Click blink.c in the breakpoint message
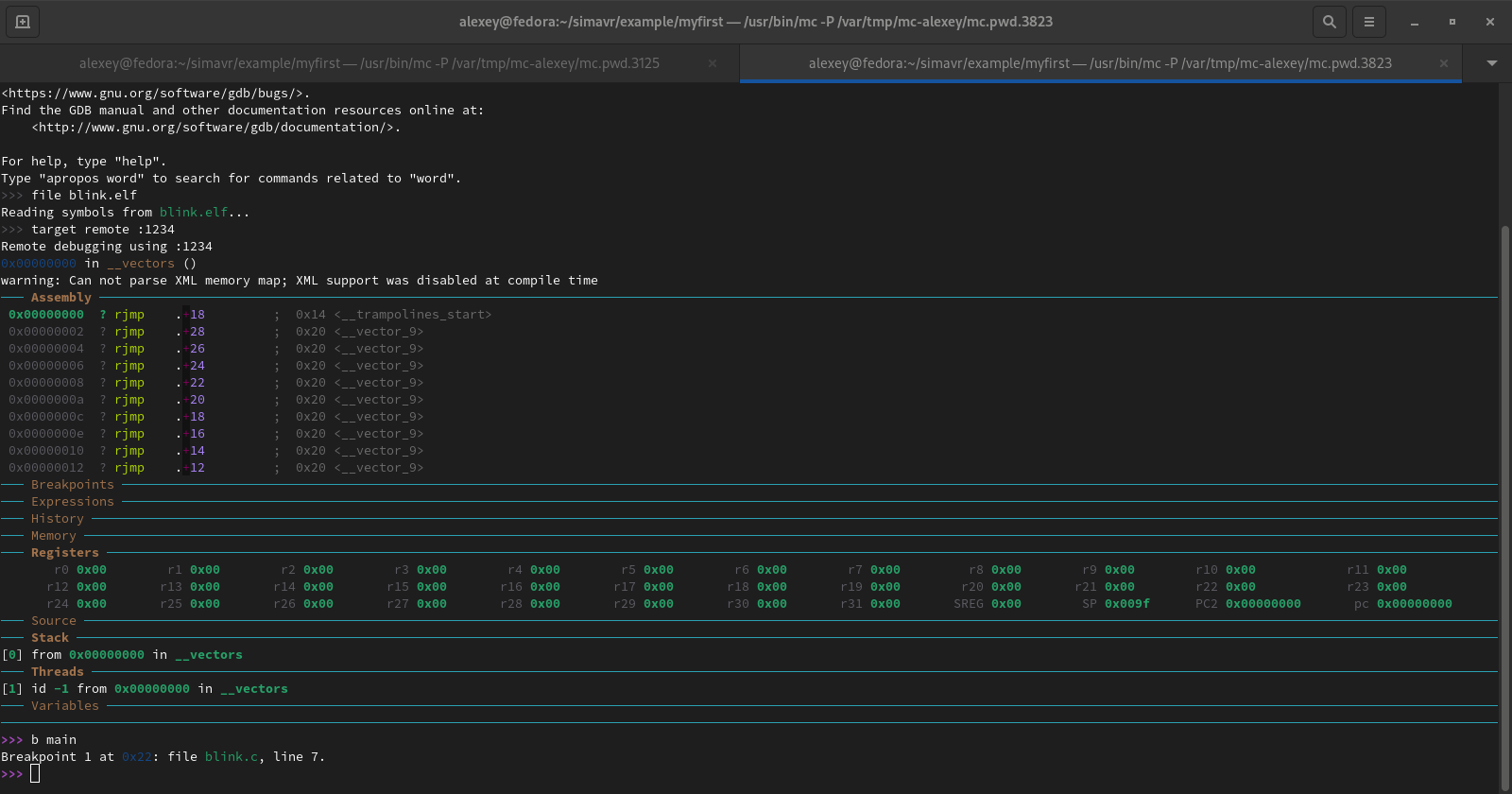This screenshot has height=794, width=1512. (232, 757)
